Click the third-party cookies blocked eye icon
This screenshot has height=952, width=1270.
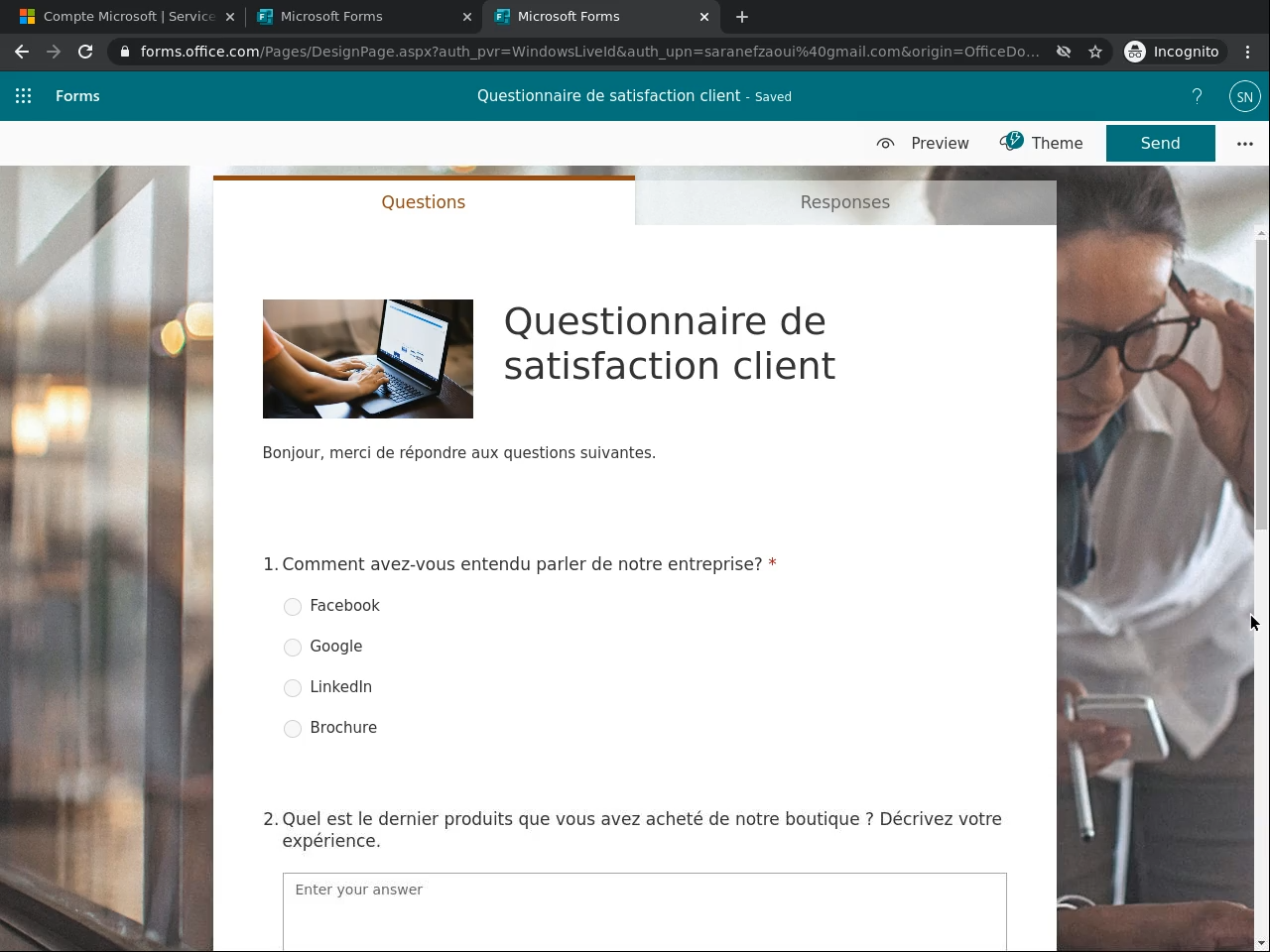tap(1064, 52)
